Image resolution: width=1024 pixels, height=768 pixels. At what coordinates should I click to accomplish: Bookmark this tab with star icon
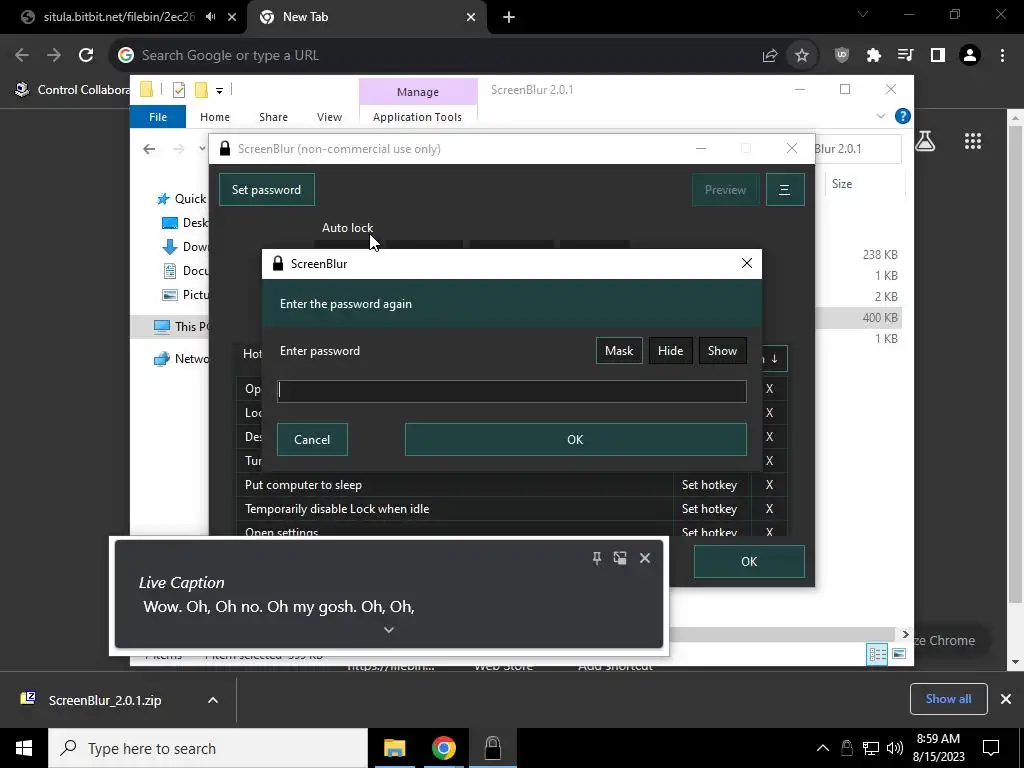click(x=802, y=56)
